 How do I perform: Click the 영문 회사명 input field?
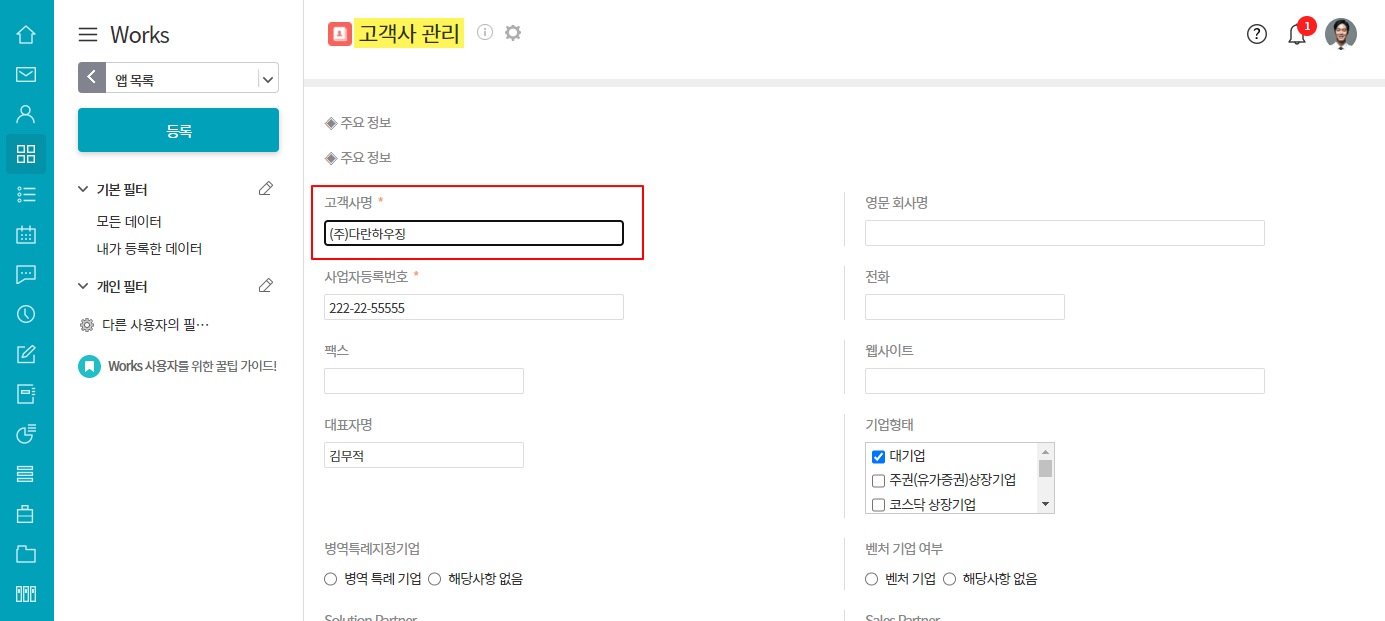point(1064,233)
